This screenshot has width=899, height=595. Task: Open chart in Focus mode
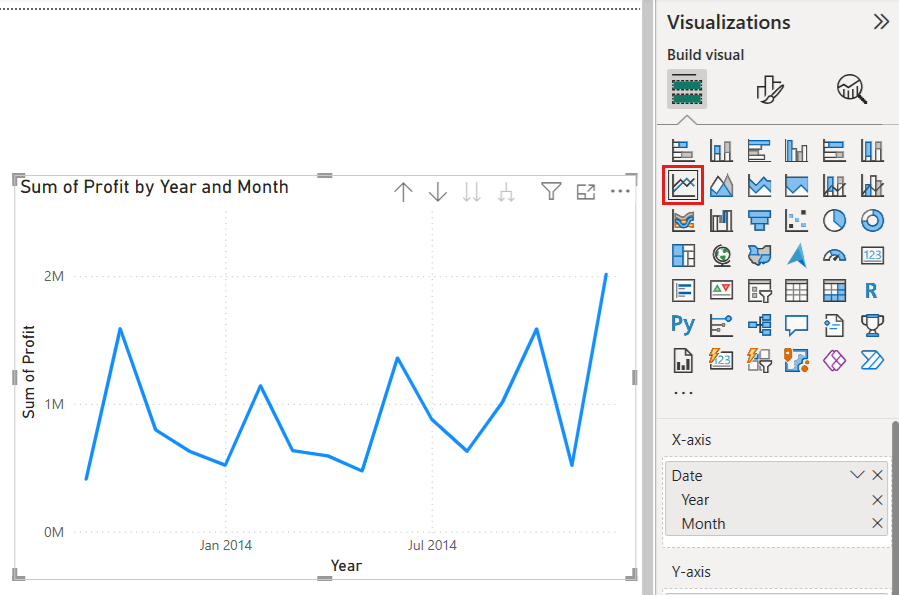pyautogui.click(x=585, y=191)
